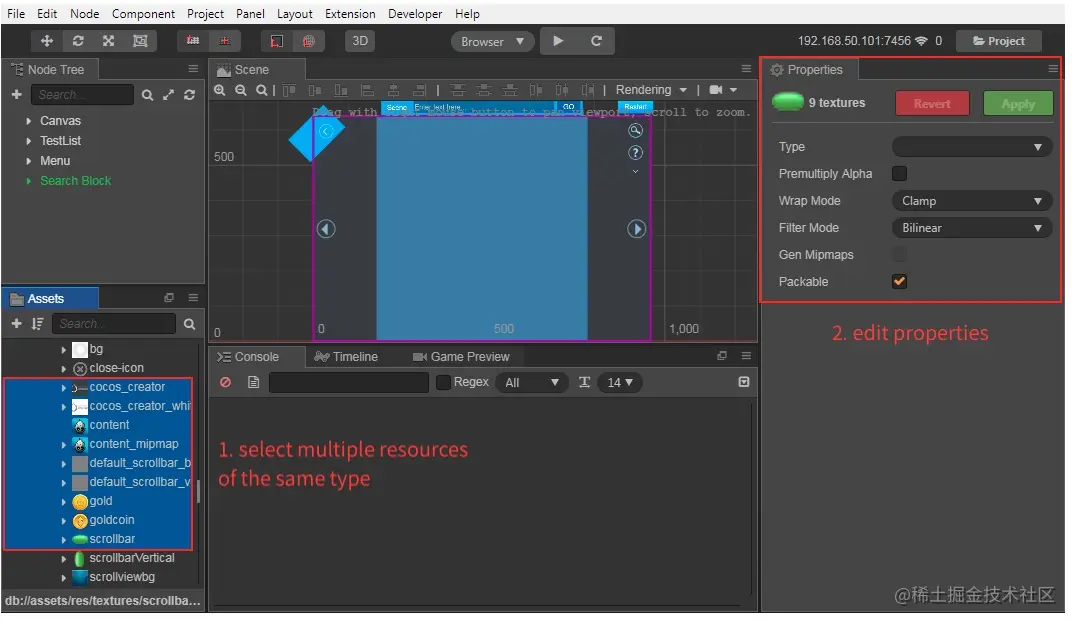Toggle the Regex checkbox
The image size is (1076, 626).
[443, 382]
